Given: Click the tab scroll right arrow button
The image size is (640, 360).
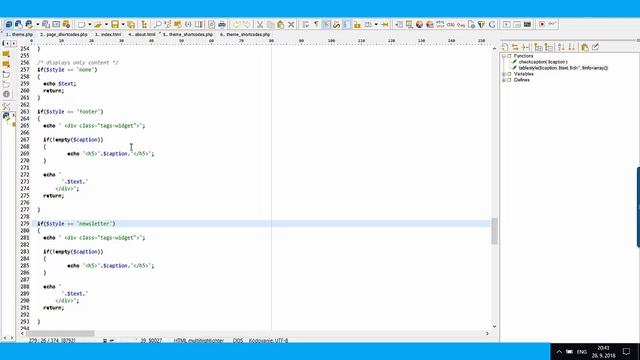Looking at the screenshot, I should pos(13,43).
